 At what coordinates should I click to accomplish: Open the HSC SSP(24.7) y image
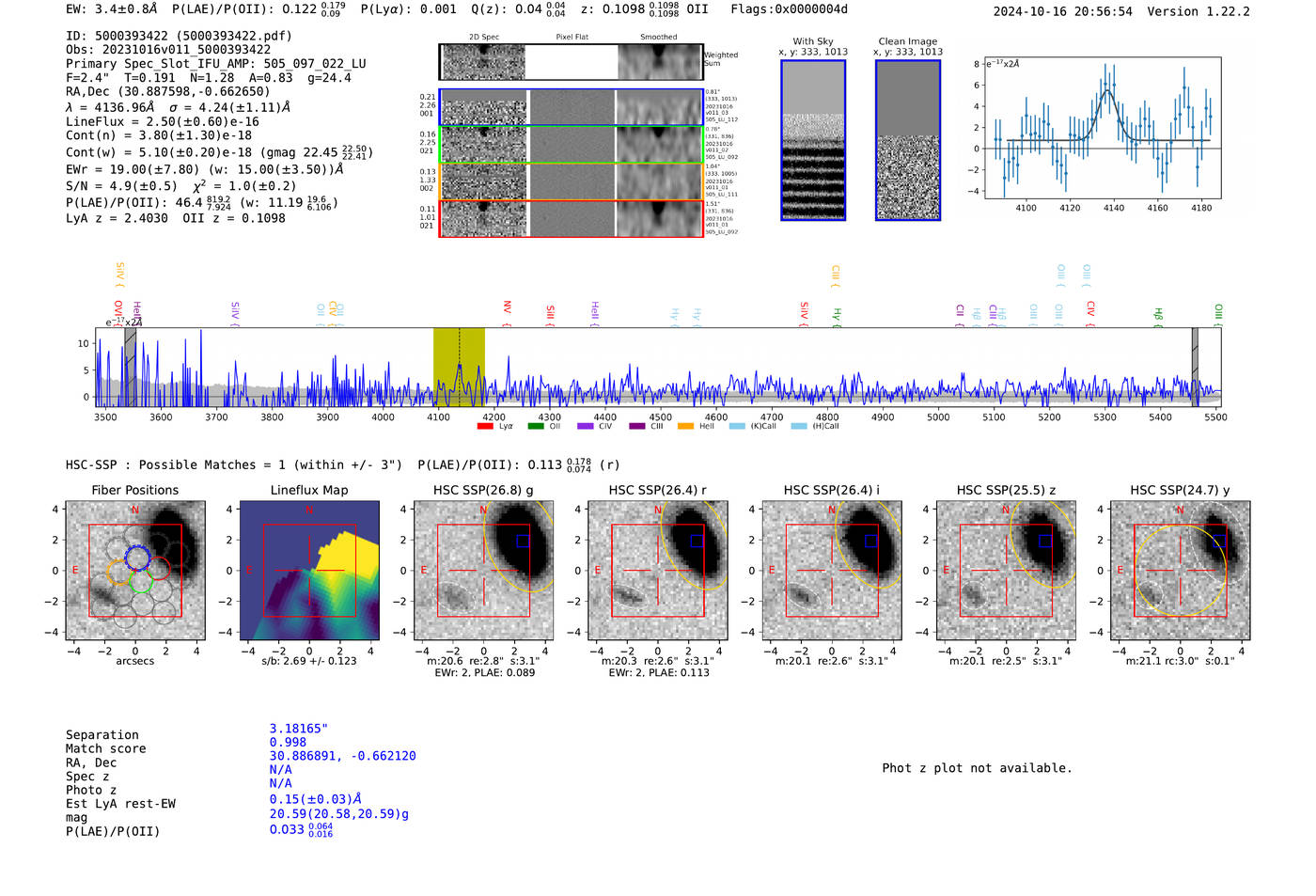pyautogui.click(x=1181, y=571)
